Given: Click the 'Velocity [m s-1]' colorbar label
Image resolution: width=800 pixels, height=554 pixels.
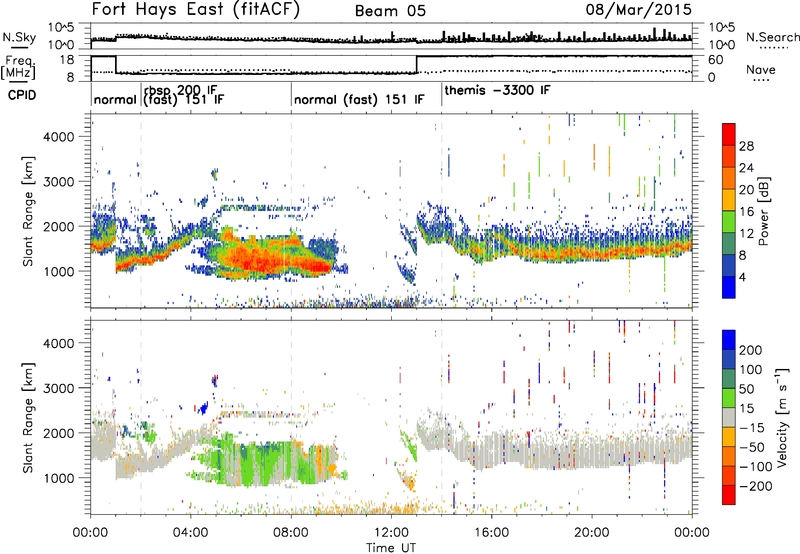Looking at the screenshot, I should [x=781, y=417].
